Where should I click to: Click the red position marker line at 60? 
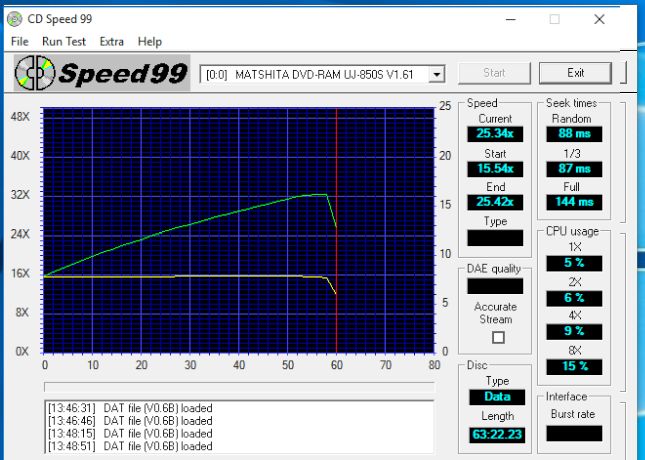pyautogui.click(x=336, y=230)
